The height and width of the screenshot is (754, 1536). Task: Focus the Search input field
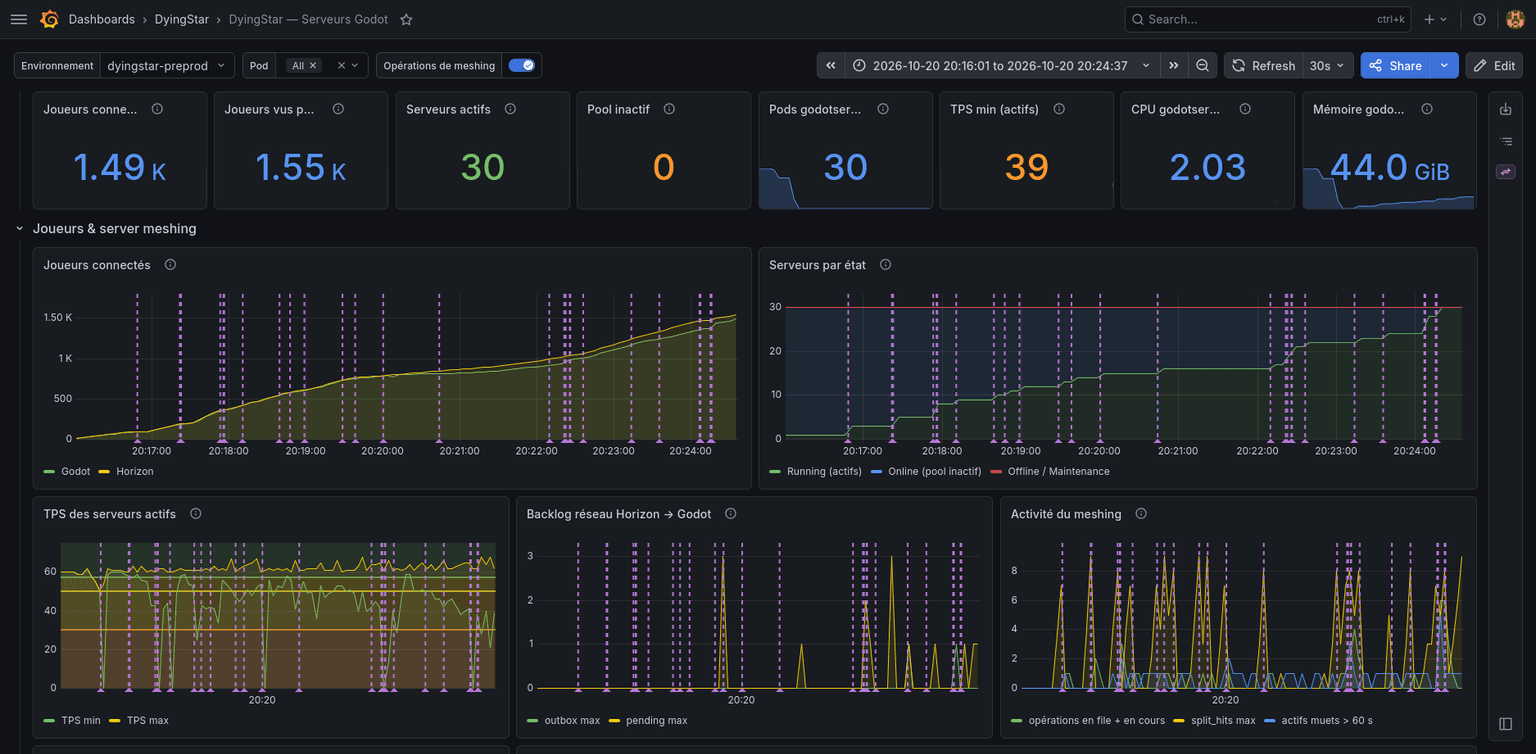1270,19
